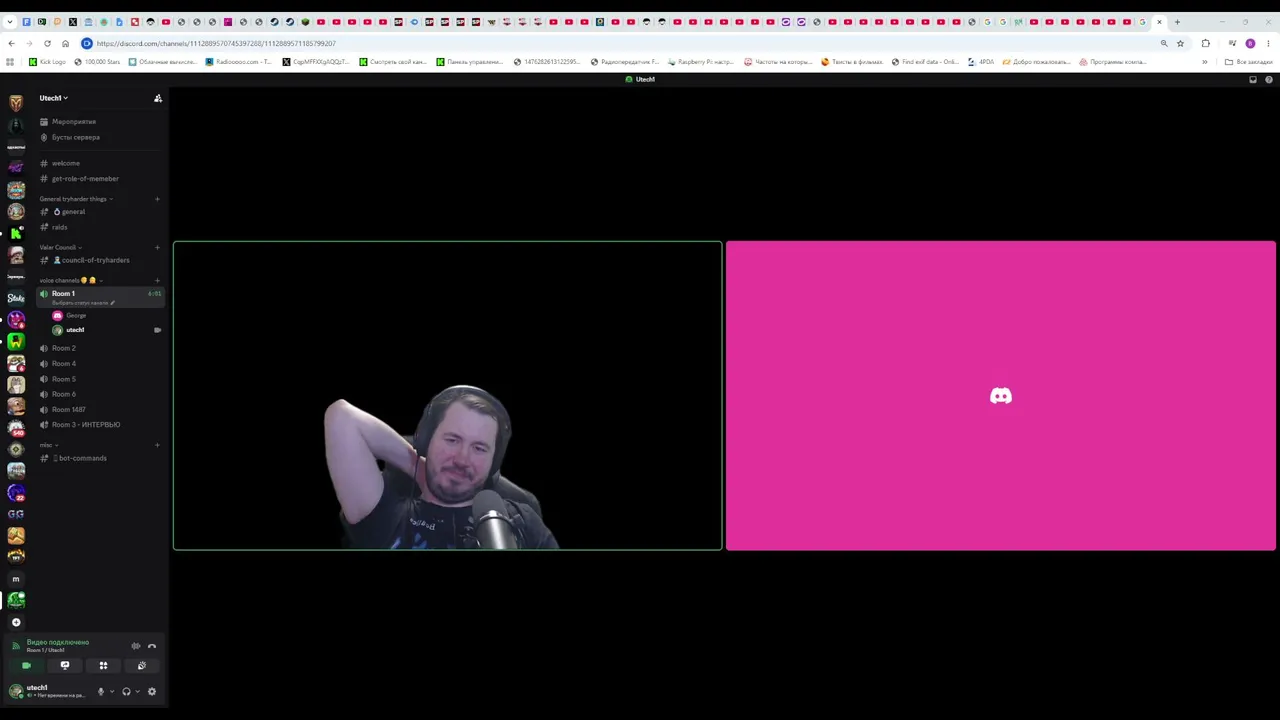Open the browser extensions puzzle icon

[1205, 44]
